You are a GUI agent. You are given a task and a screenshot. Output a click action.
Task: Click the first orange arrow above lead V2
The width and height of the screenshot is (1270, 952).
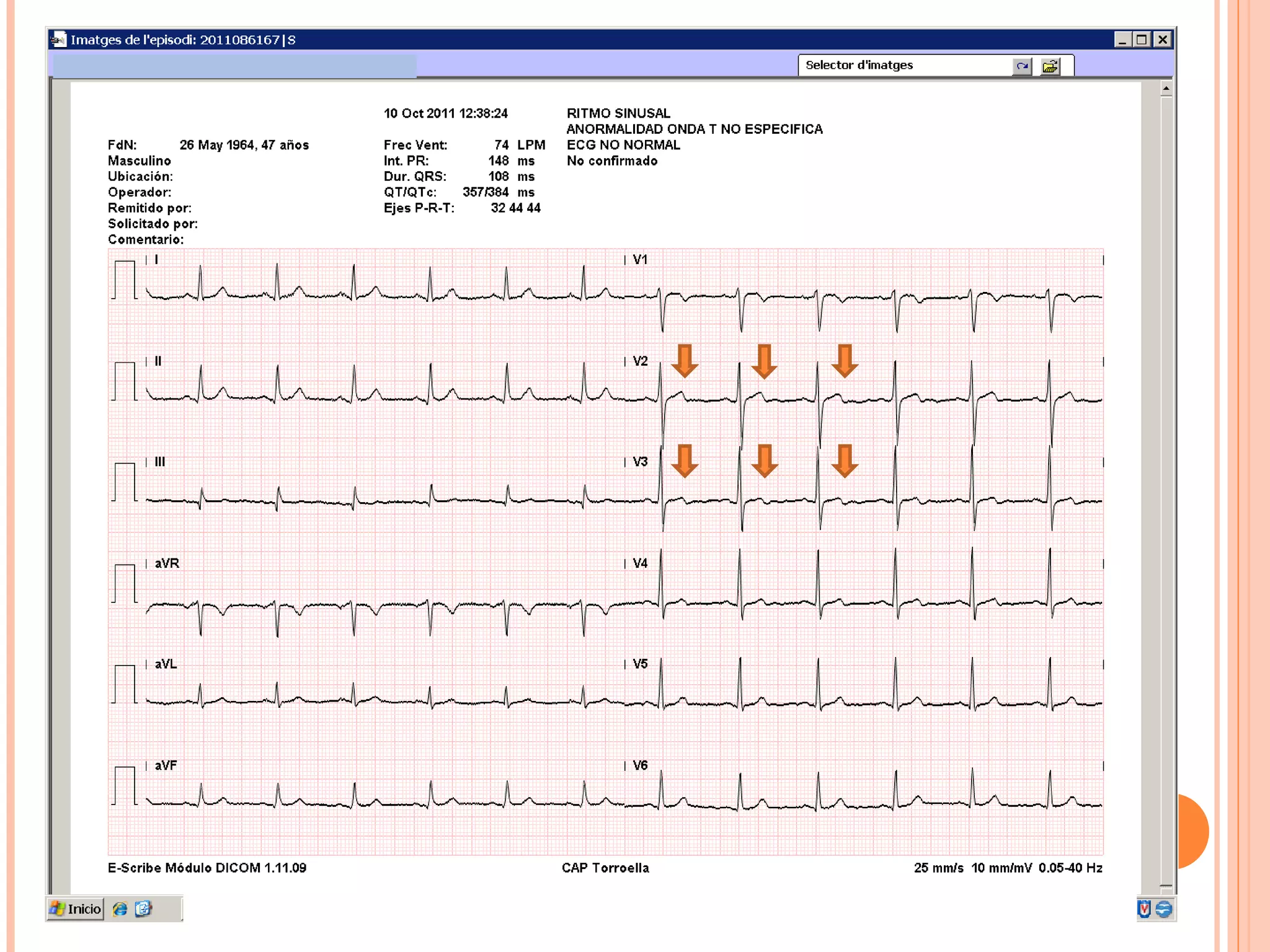[685, 361]
